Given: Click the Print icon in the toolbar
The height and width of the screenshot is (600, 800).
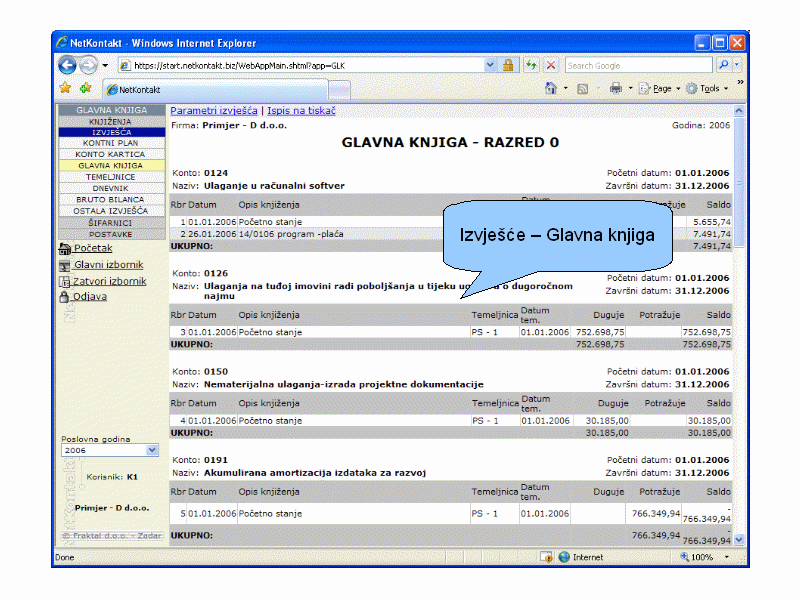Looking at the screenshot, I should [616, 88].
